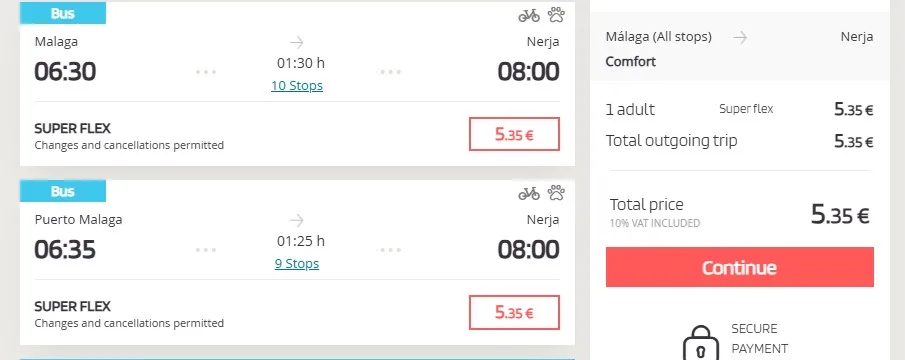Image resolution: width=905 pixels, height=360 pixels.
Task: Click bicycle icon on Puerto Malaga trip
Action: click(529, 193)
